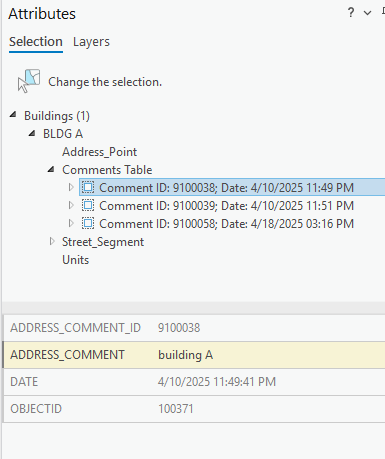Click the OBJECTID field name
385x459 pixels.
(x=36, y=409)
